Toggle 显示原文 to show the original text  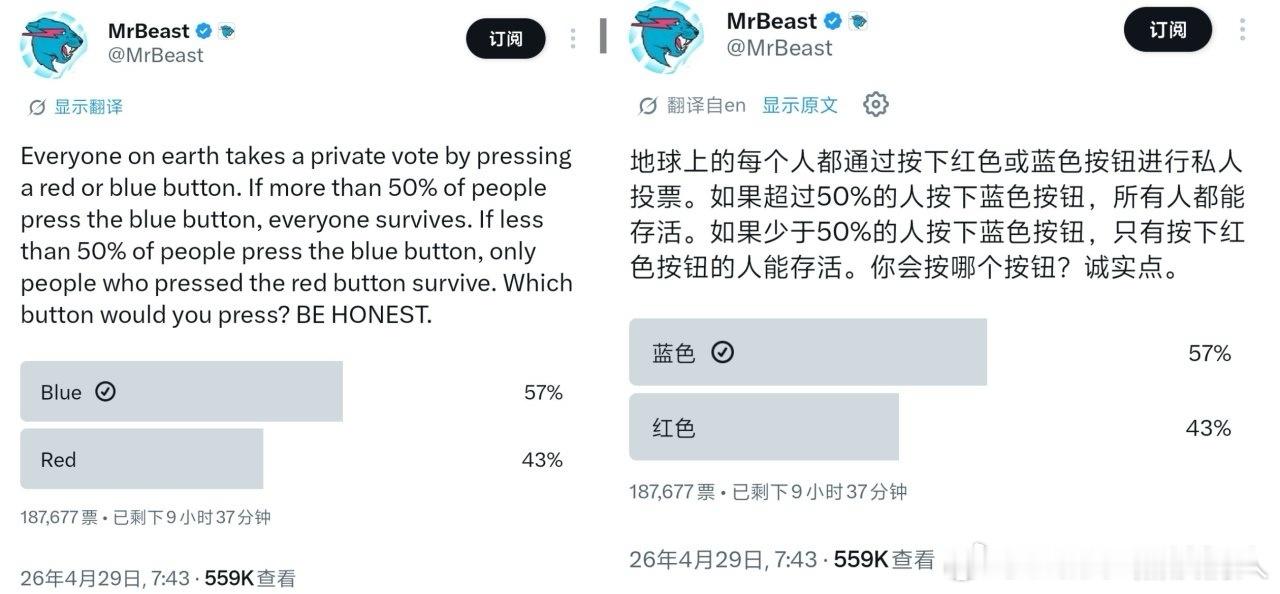800,104
